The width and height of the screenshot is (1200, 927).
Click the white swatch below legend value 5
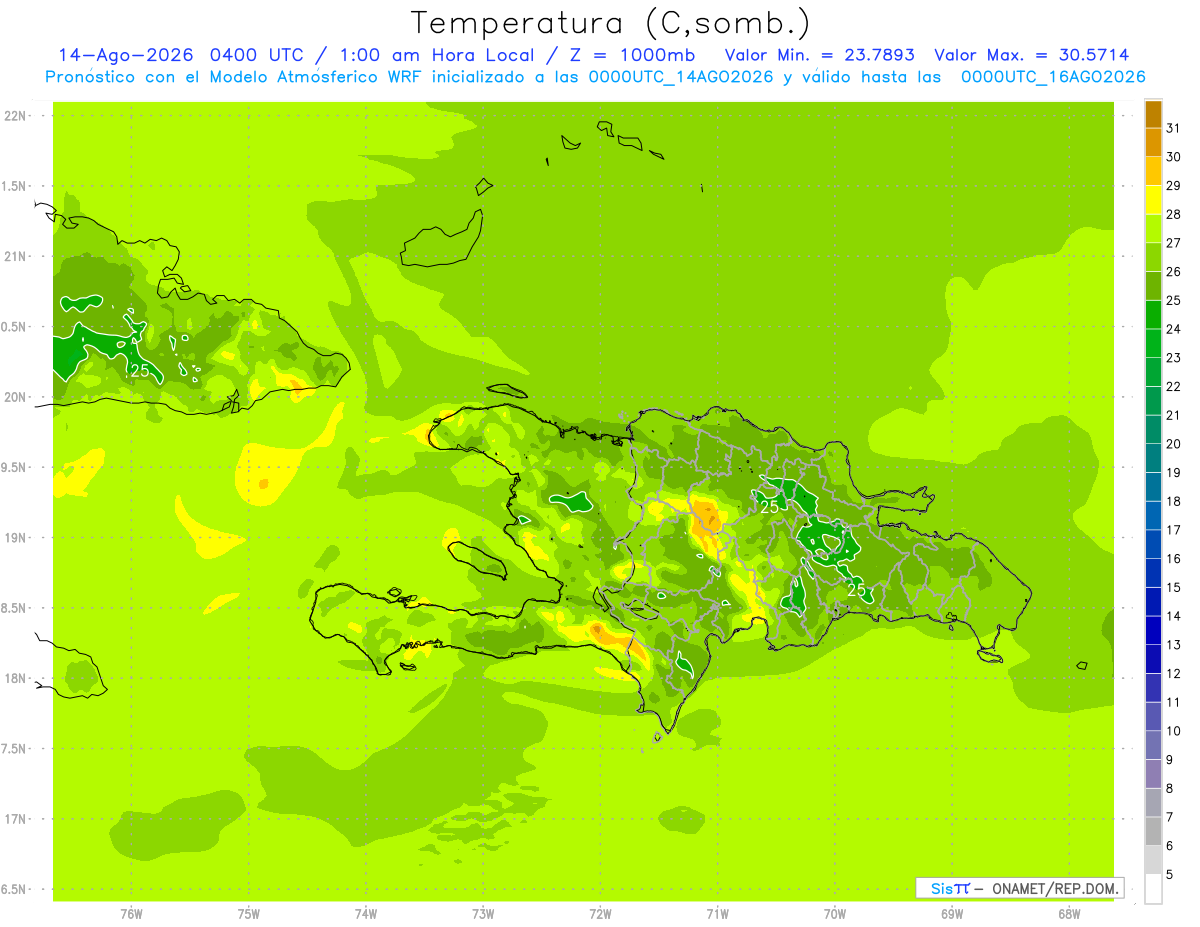(x=1153, y=889)
